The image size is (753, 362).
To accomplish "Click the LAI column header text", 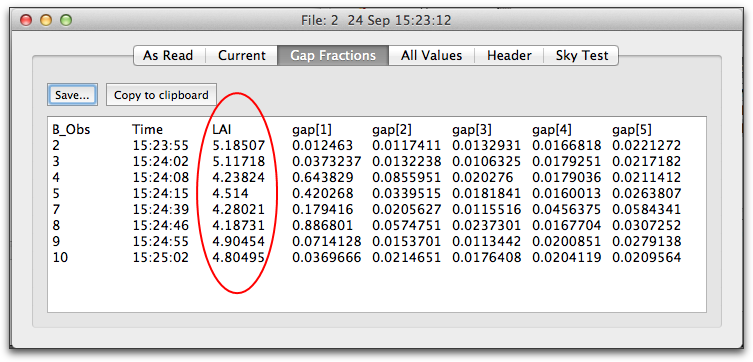I will pos(222,130).
